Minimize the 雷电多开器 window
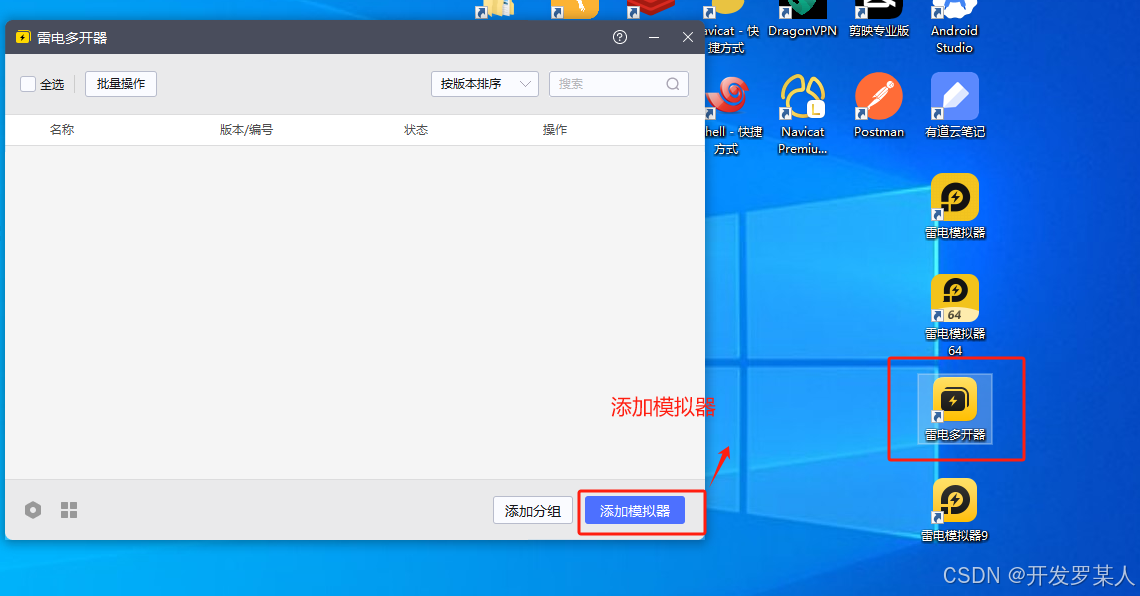The width and height of the screenshot is (1140, 596). (x=654, y=37)
